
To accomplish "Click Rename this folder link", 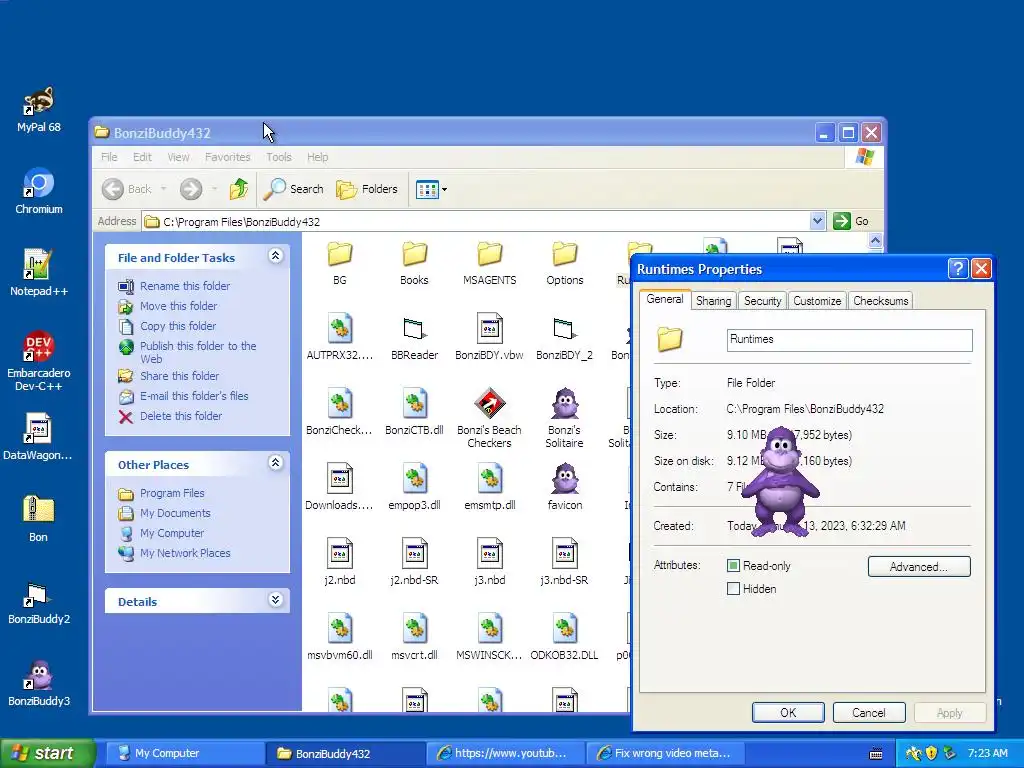I will [x=185, y=286].
